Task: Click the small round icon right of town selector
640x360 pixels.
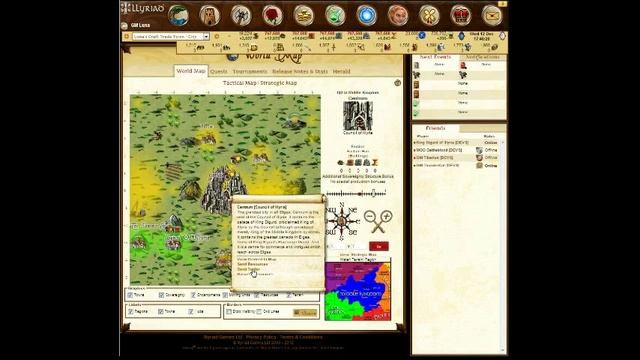Action: [x=217, y=36]
